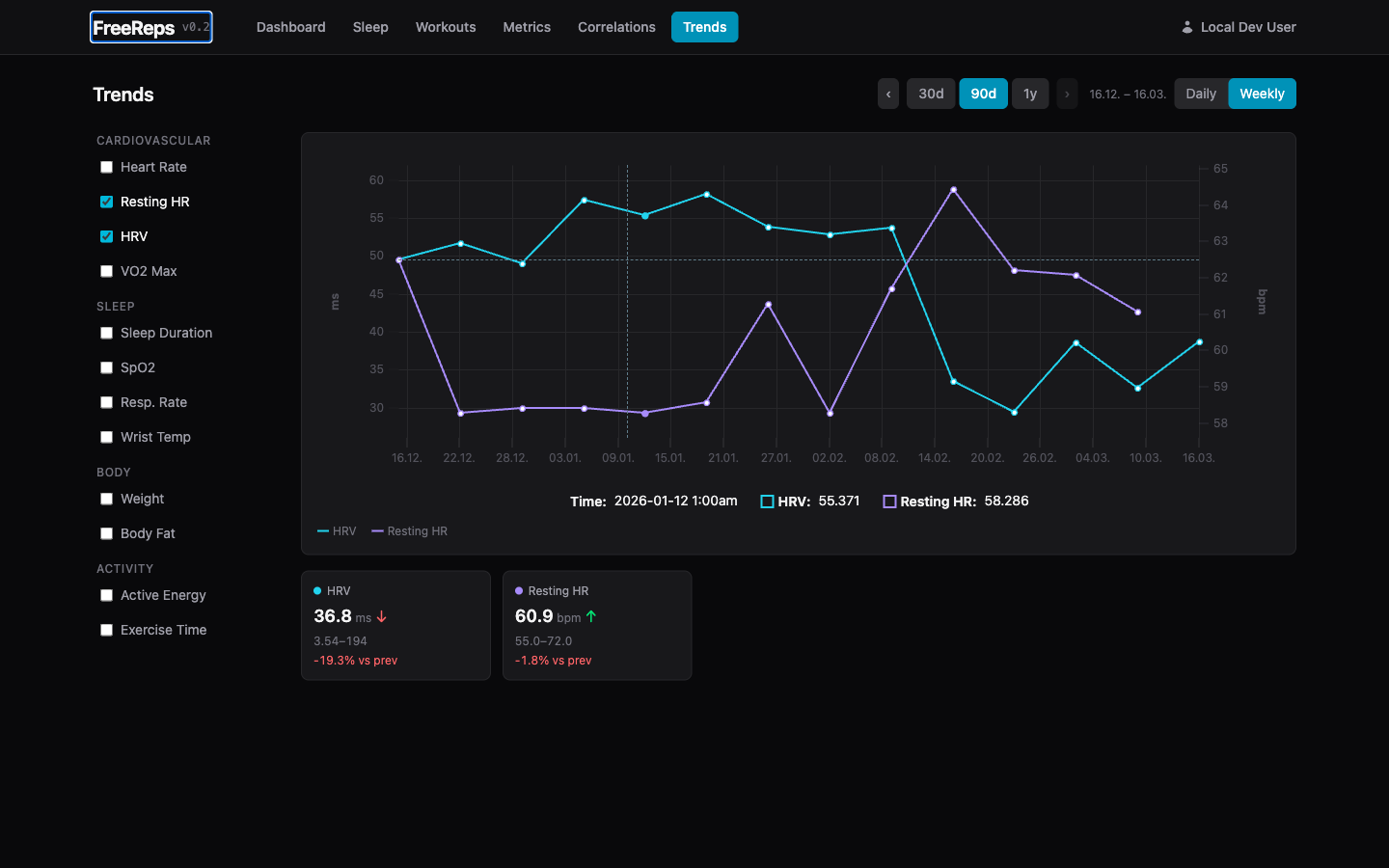Switch to the Workouts tab
This screenshot has width=1389, height=868.
pyautogui.click(x=446, y=27)
